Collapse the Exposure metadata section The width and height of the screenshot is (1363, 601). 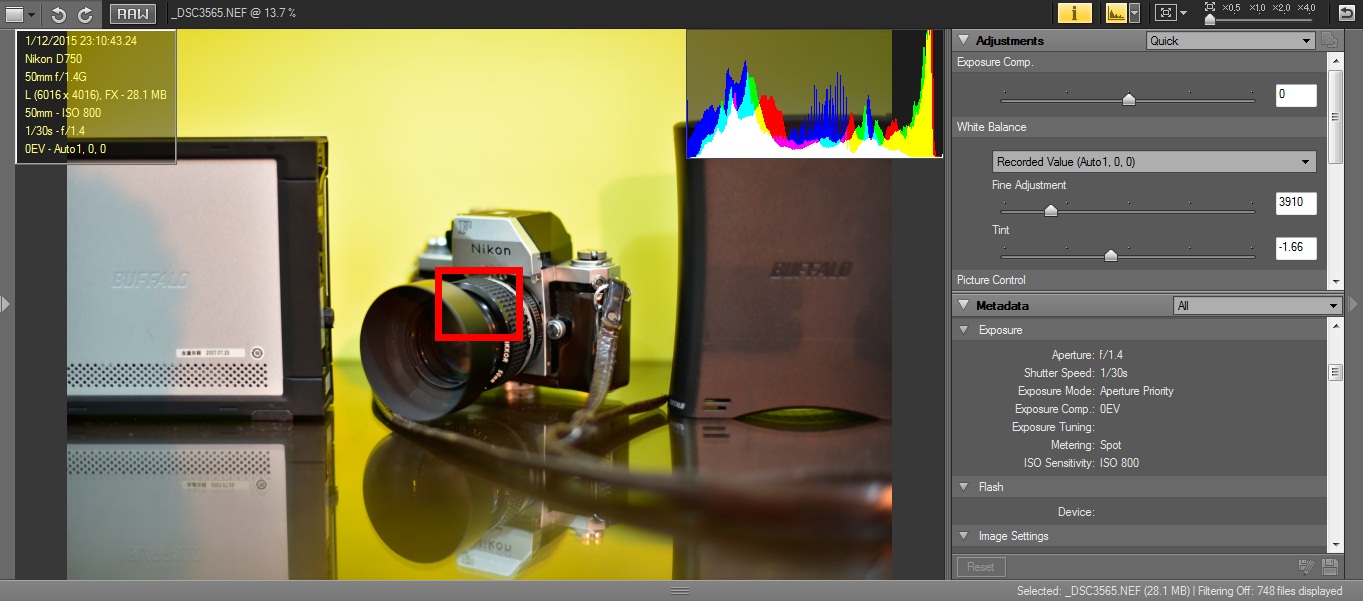[x=964, y=330]
